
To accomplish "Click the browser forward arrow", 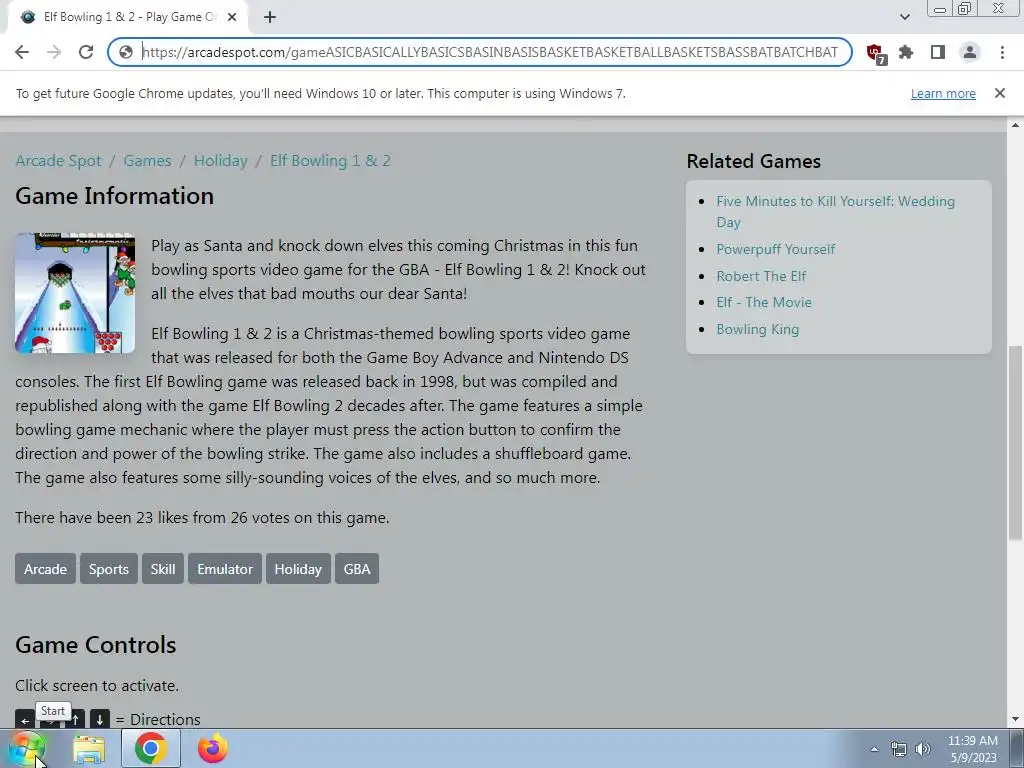I will tap(54, 52).
